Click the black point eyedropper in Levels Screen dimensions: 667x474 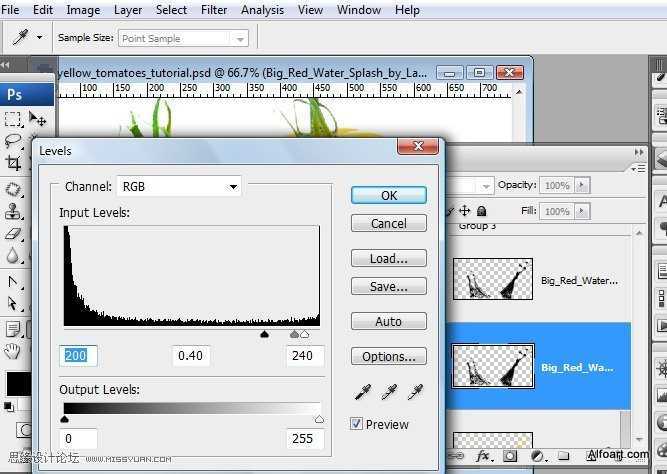coord(363,392)
